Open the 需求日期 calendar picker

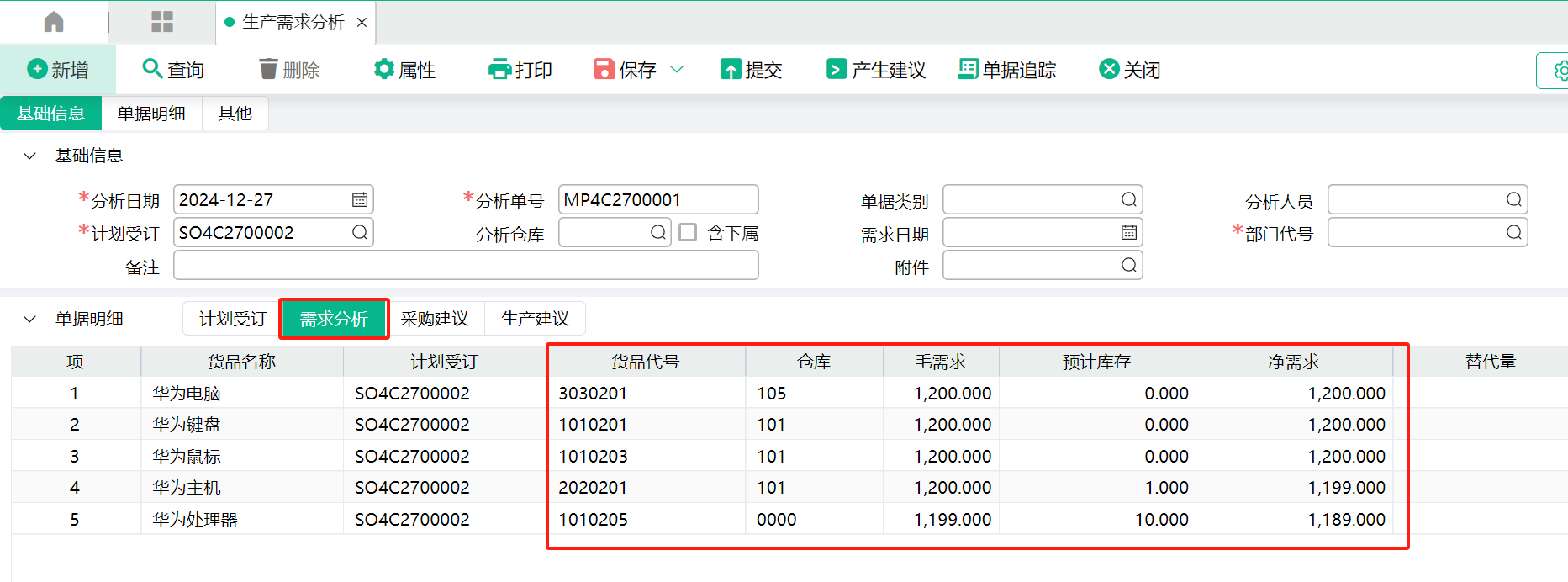(x=1129, y=232)
